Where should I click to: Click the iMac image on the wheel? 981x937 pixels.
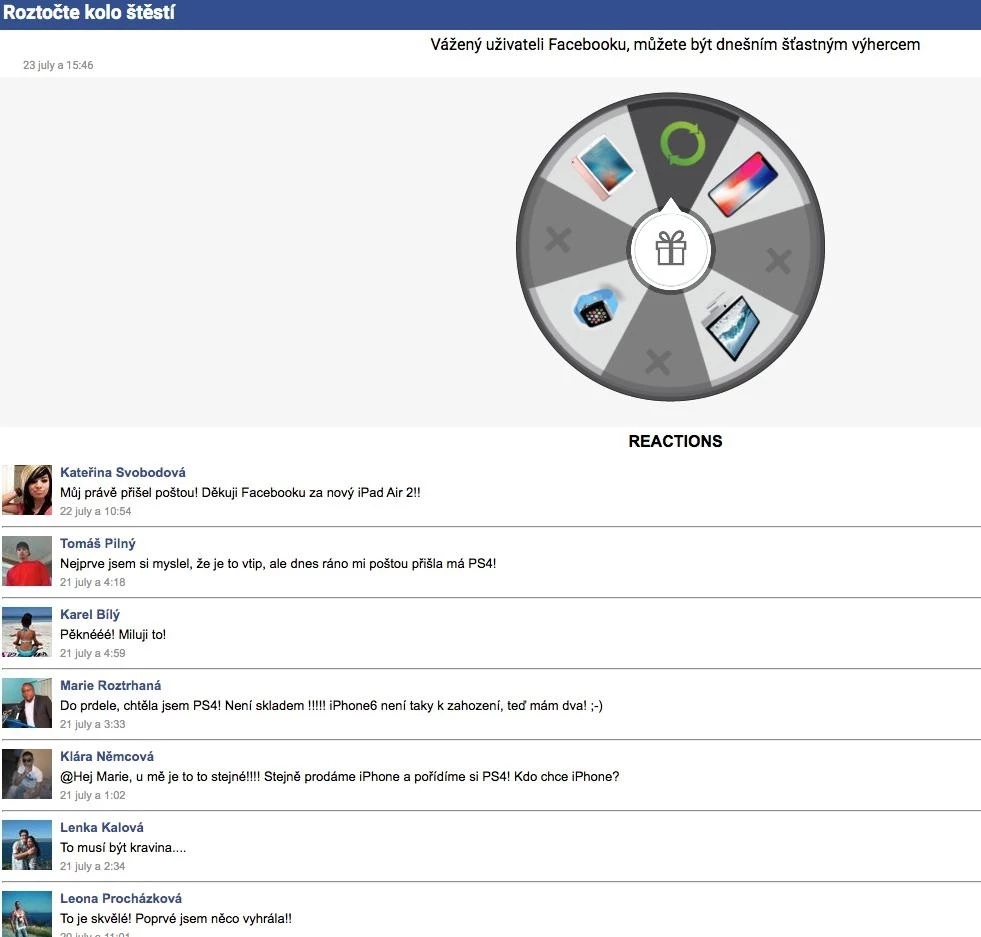[x=731, y=327]
